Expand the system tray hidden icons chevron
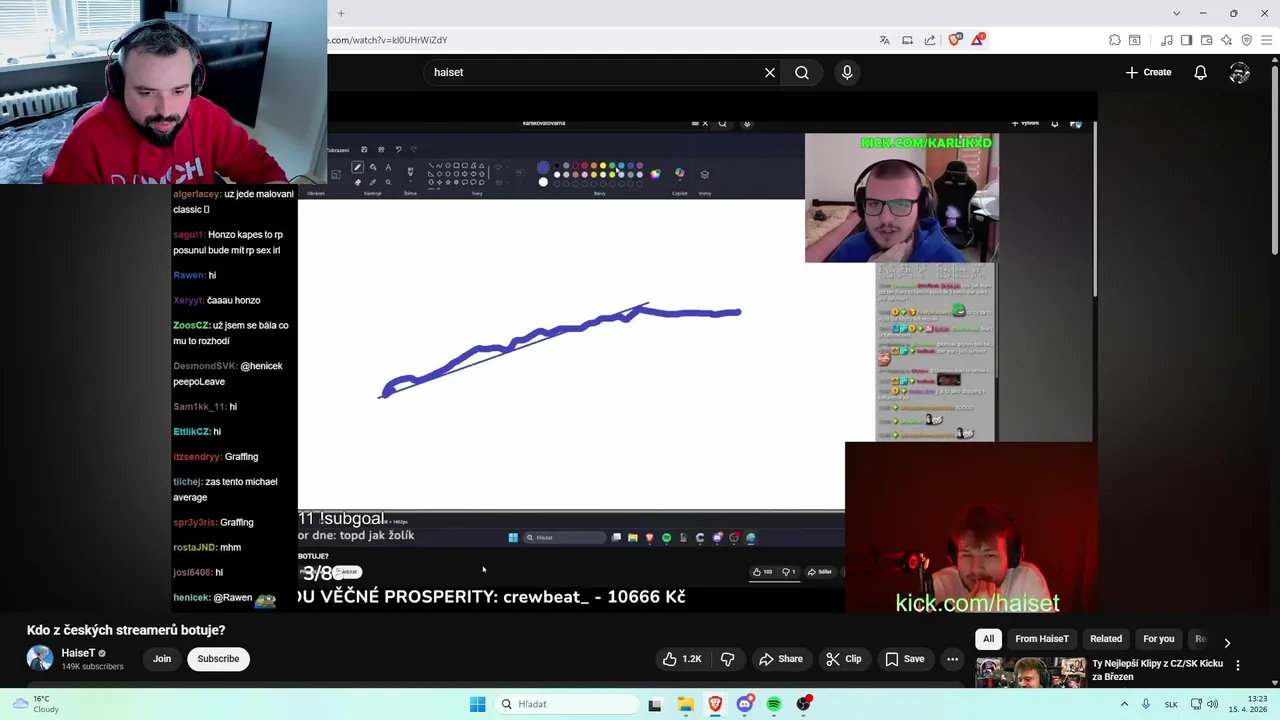This screenshot has height=720, width=1280. pyautogui.click(x=1124, y=704)
